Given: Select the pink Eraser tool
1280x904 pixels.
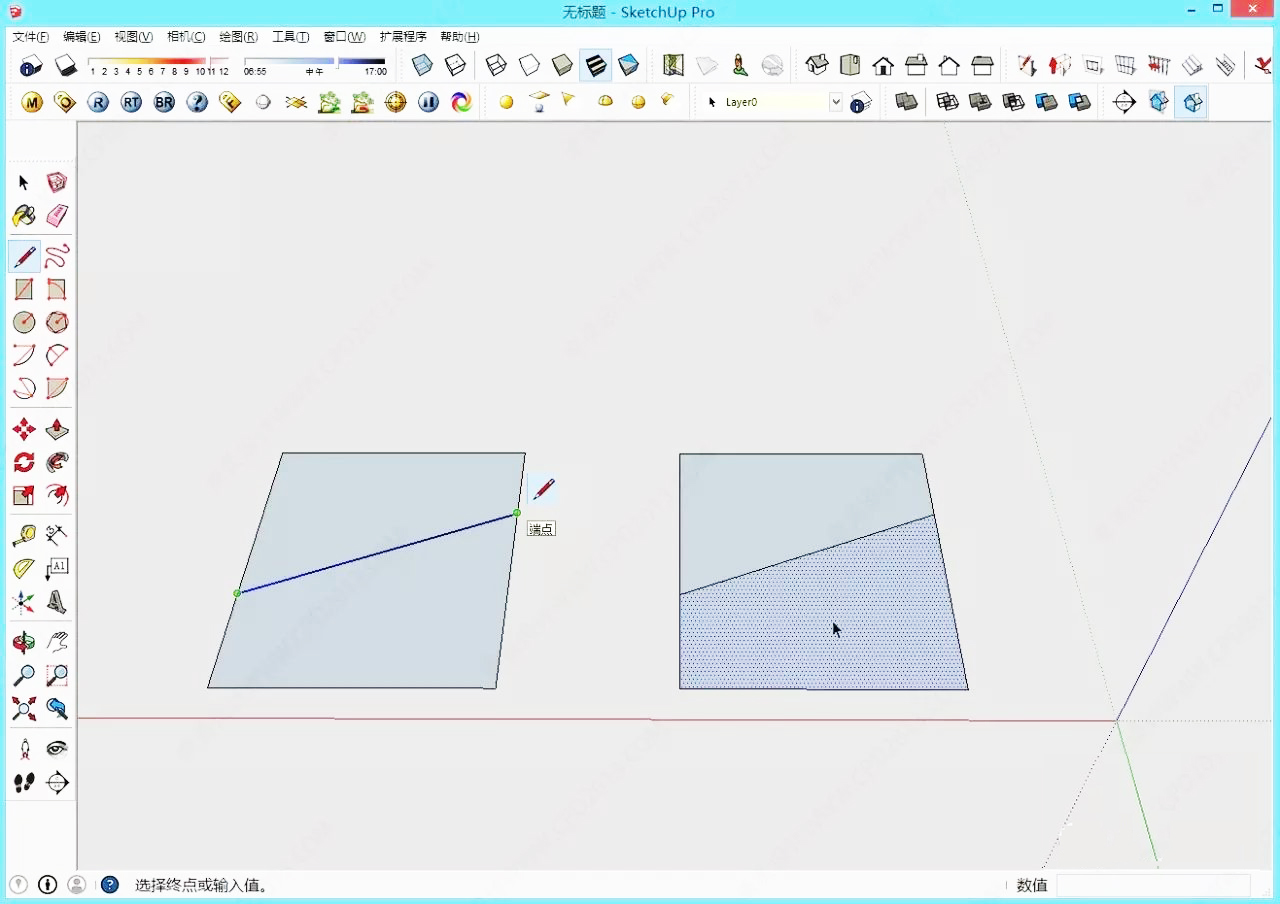Looking at the screenshot, I should [57, 216].
